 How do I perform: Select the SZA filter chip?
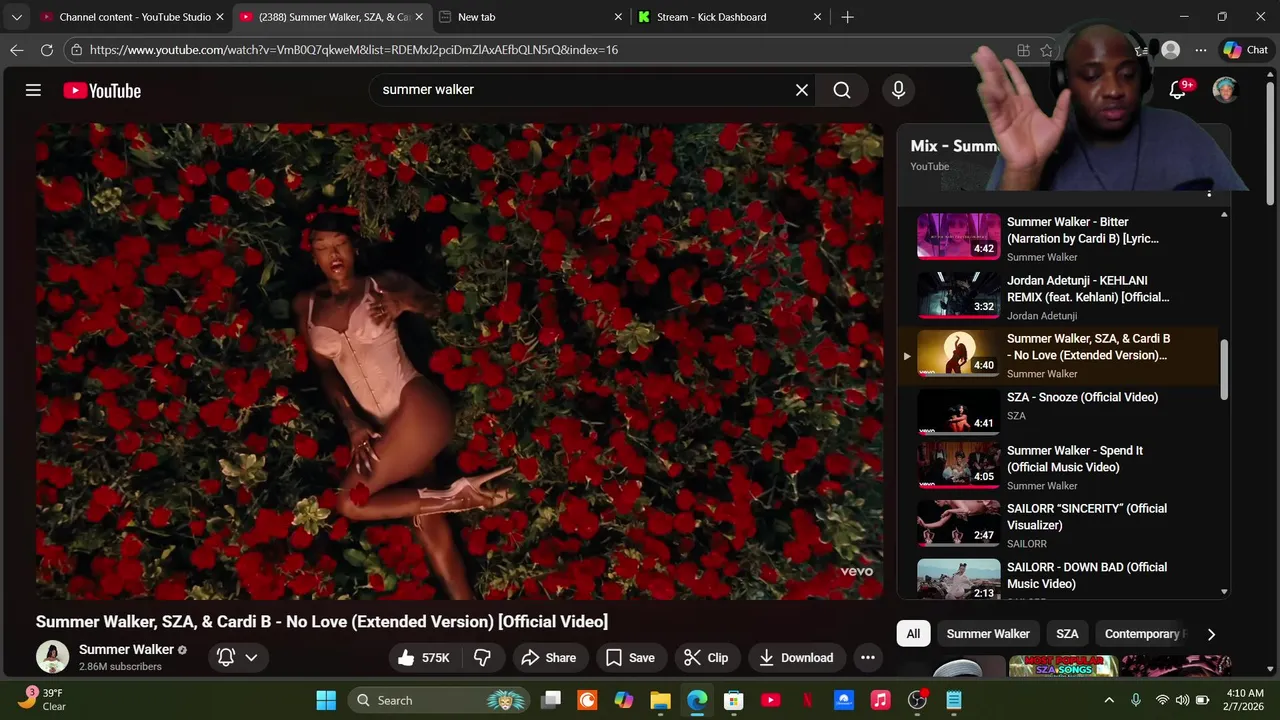tap(1067, 634)
